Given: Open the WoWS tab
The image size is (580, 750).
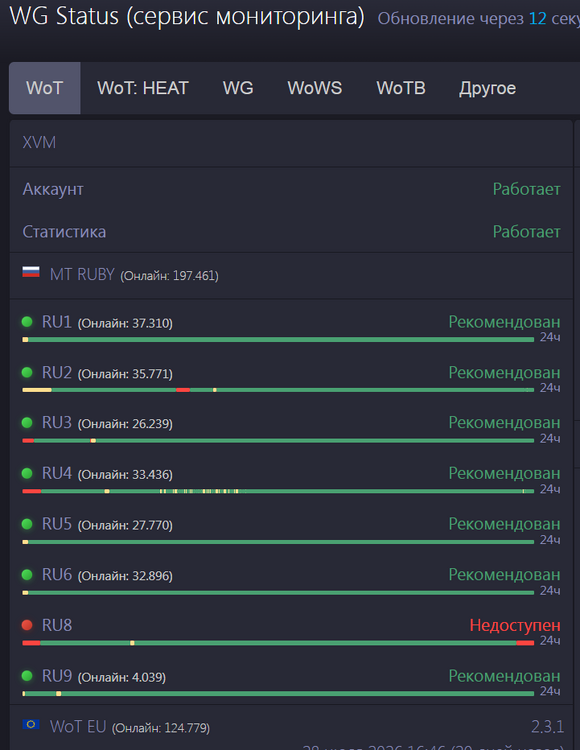Looking at the screenshot, I should 315,88.
